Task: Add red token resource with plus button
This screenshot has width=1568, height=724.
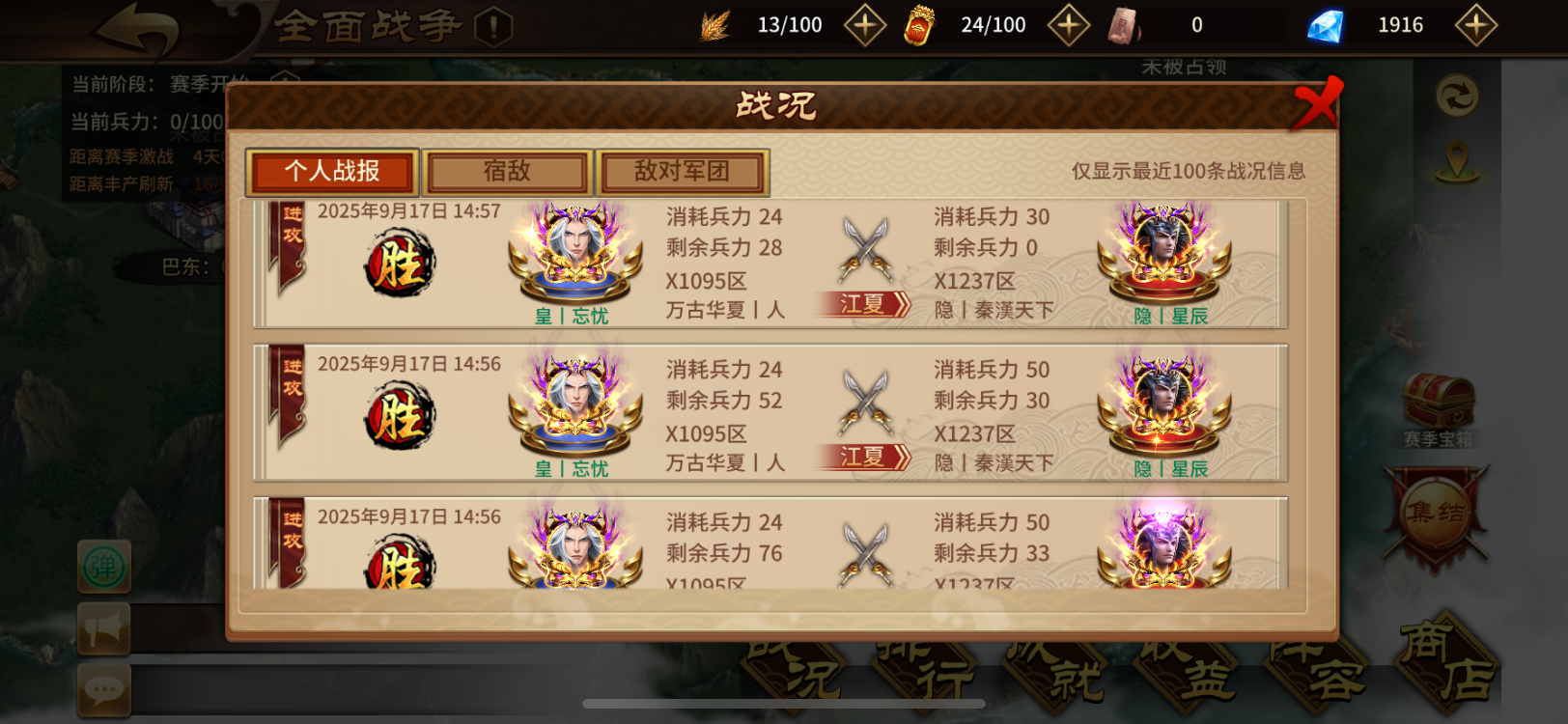Action: [1069, 25]
